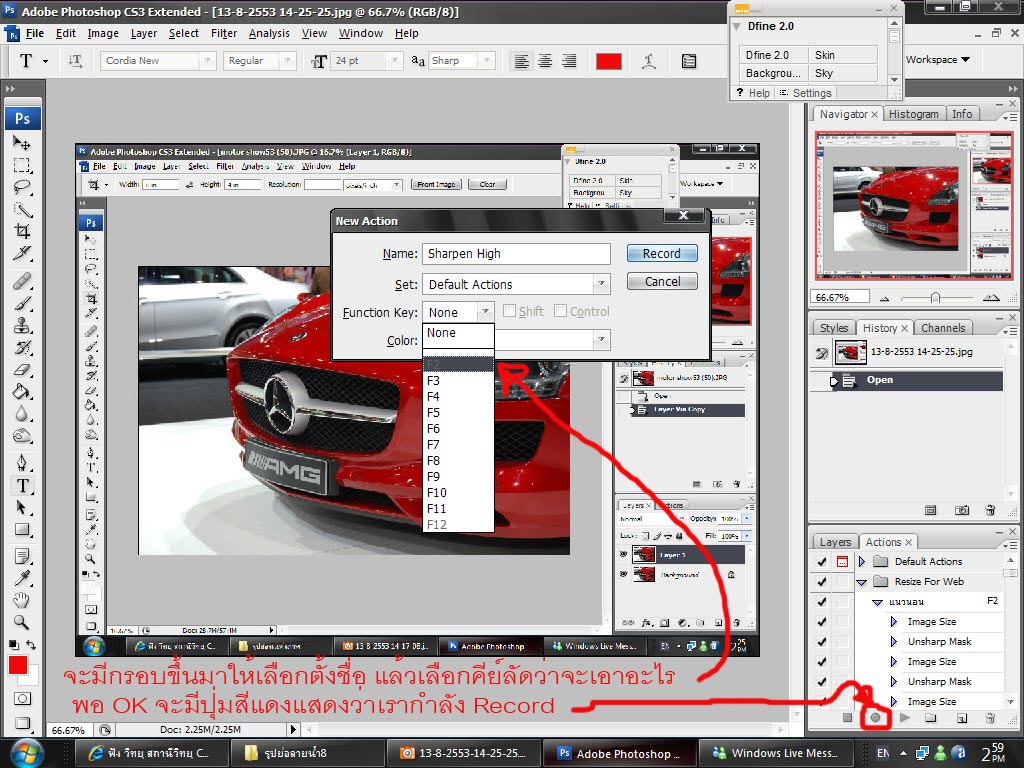The image size is (1024, 768).
Task: Select the Open history state
Action: (x=906, y=380)
